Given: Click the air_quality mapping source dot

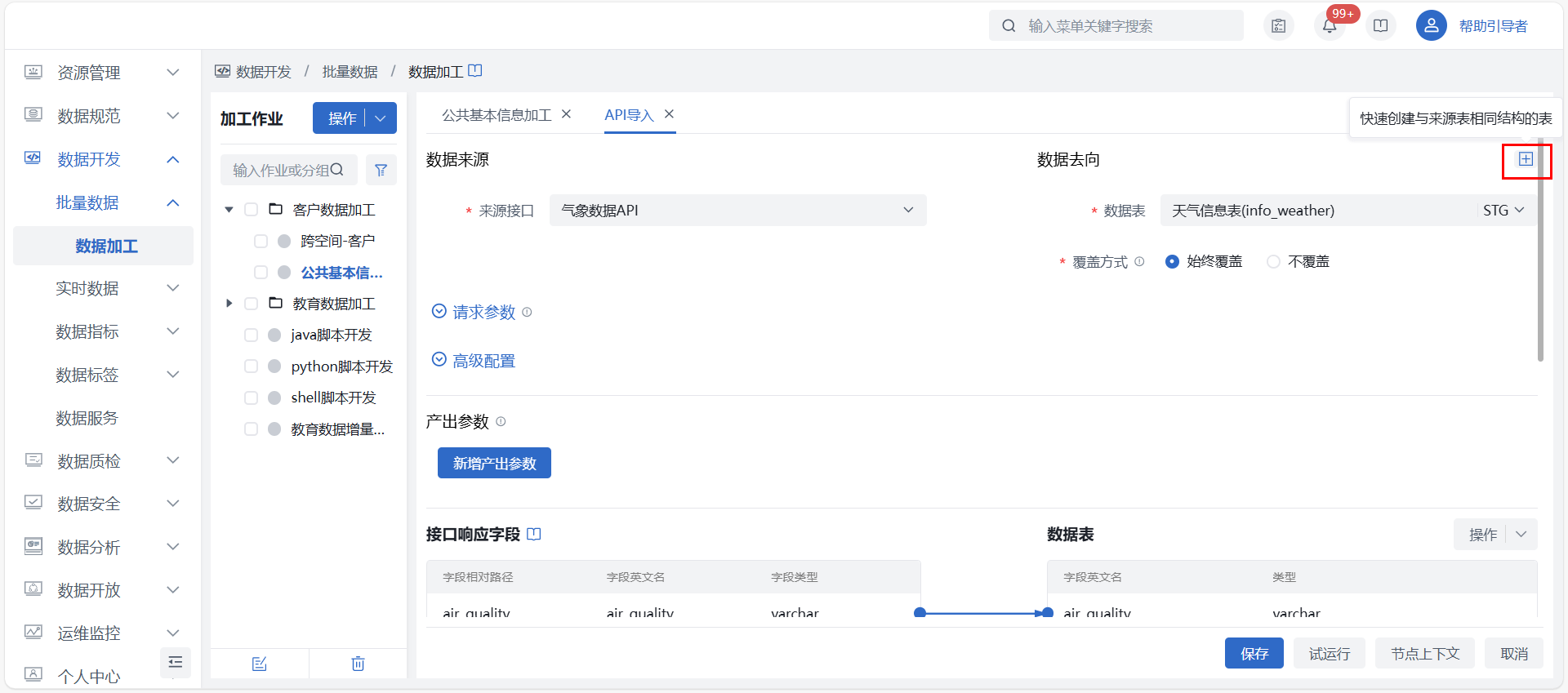Looking at the screenshot, I should 920,612.
